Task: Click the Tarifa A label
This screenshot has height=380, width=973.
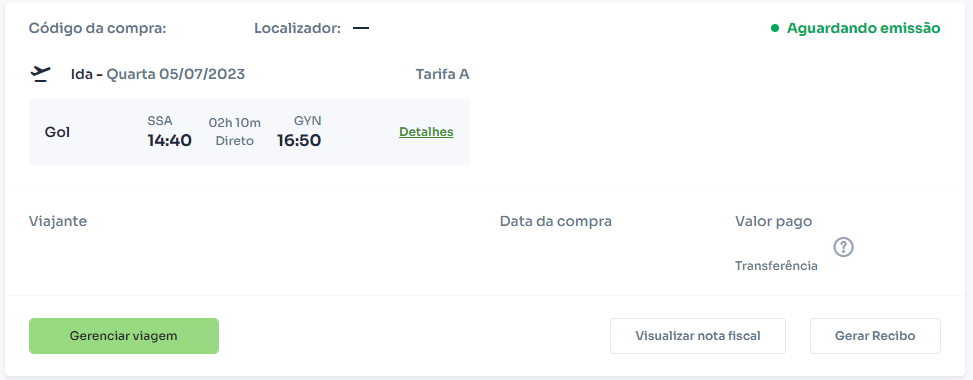Action: pyautogui.click(x=442, y=75)
